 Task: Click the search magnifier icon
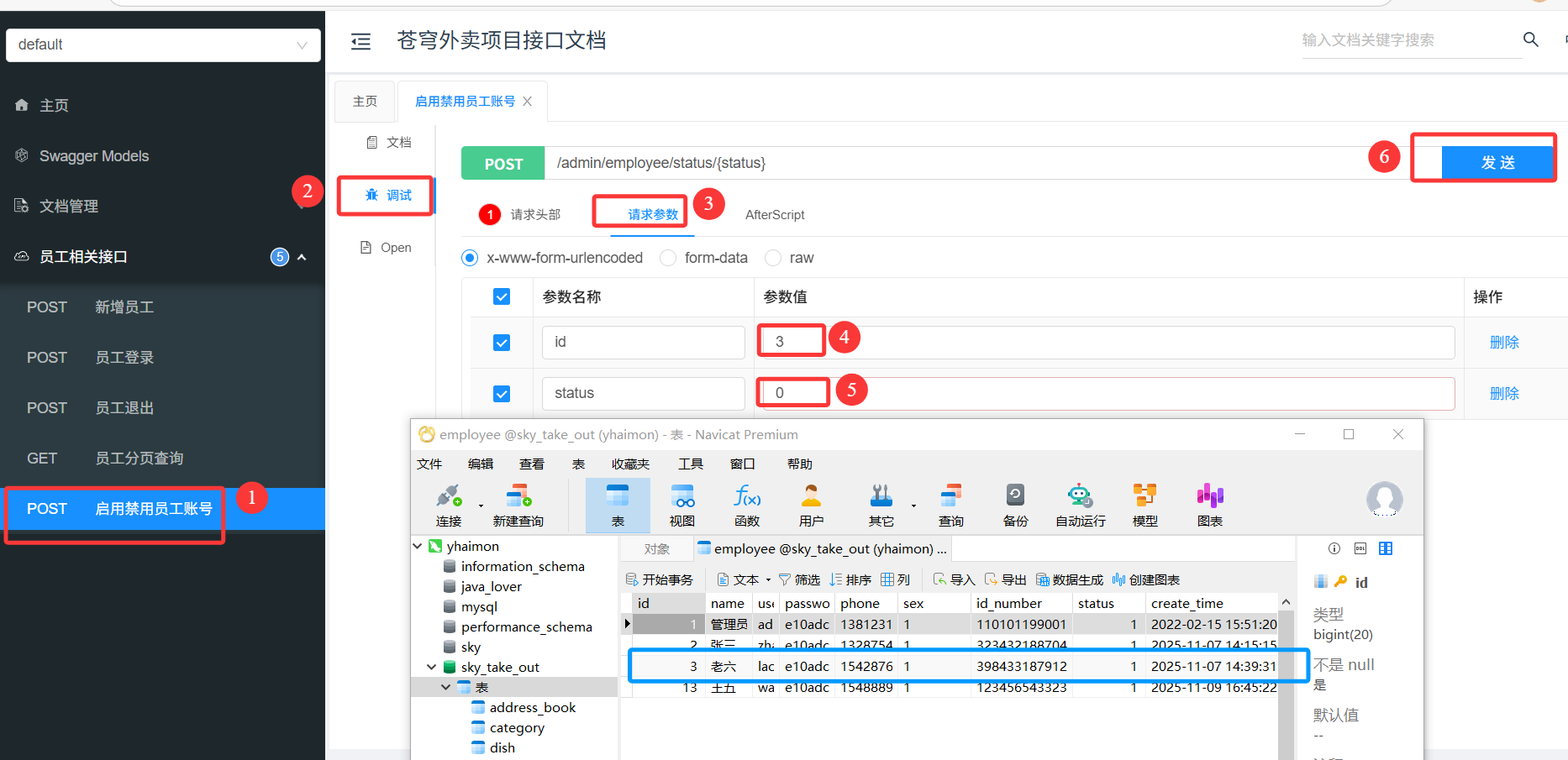(1531, 39)
